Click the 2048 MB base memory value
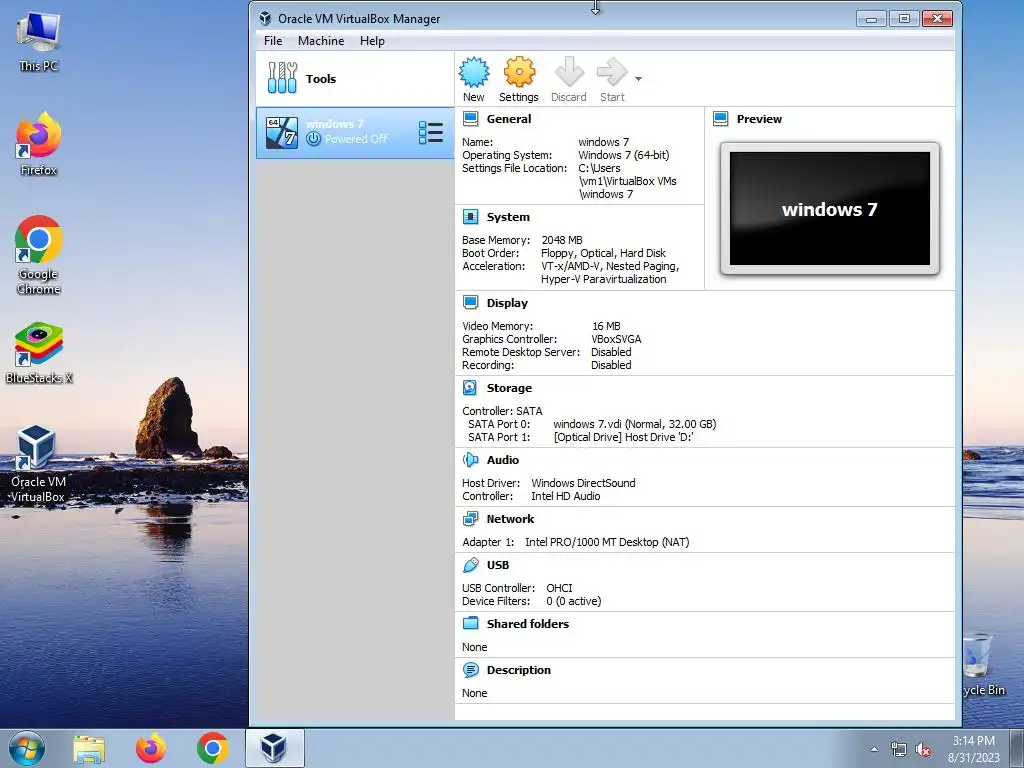 click(562, 240)
